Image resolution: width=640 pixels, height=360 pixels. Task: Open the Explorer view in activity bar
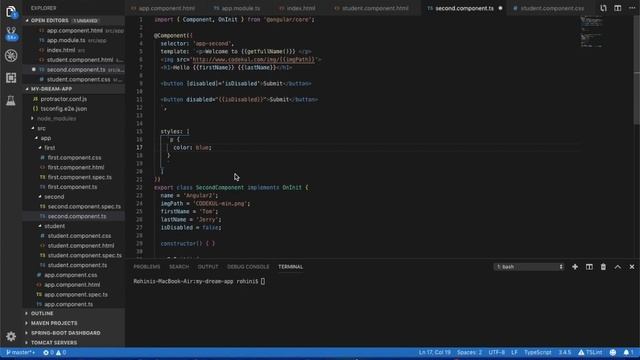coord(11,11)
